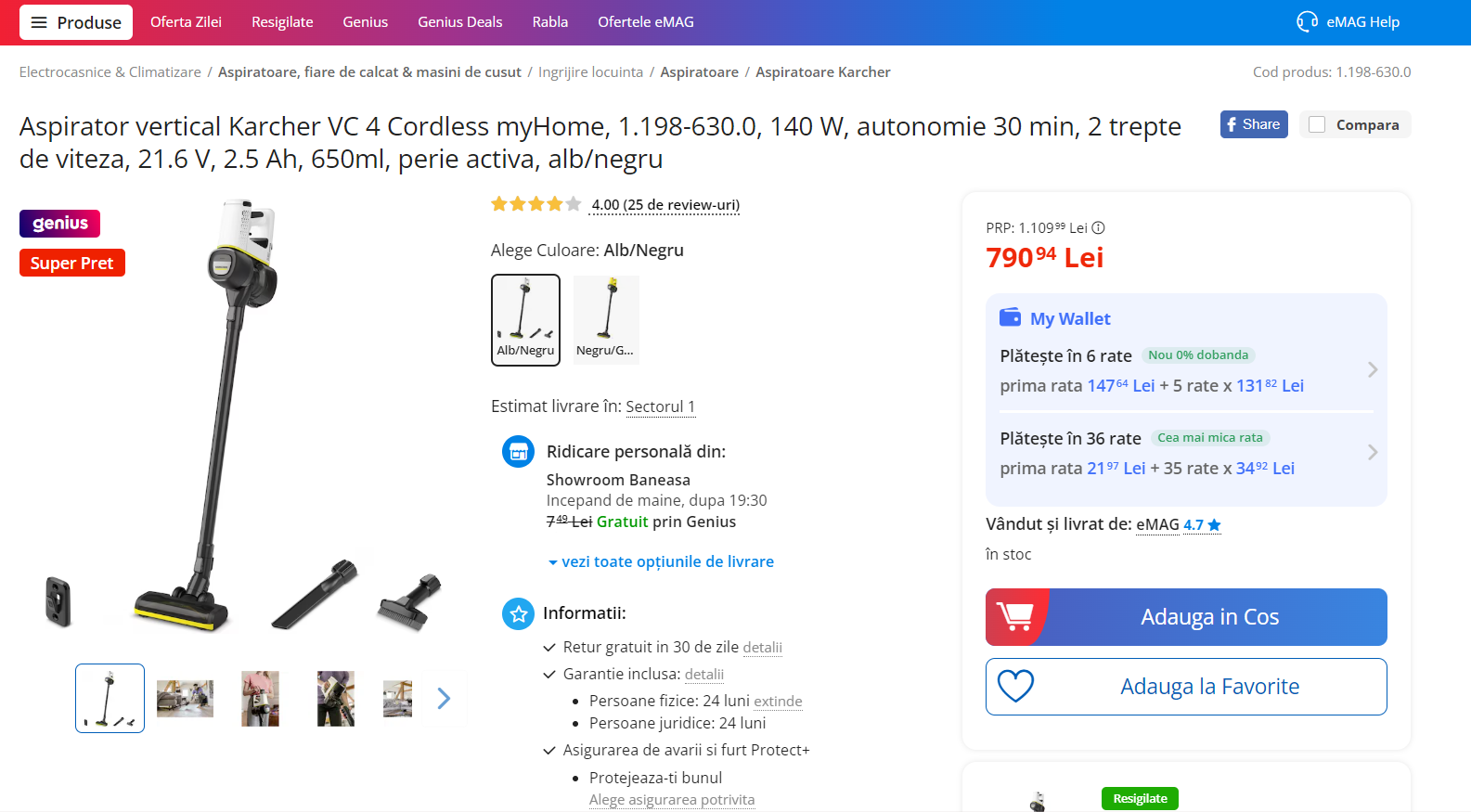Show next gallery thumbnails with arrow
Image resolution: width=1471 pixels, height=812 pixels.
(444, 698)
